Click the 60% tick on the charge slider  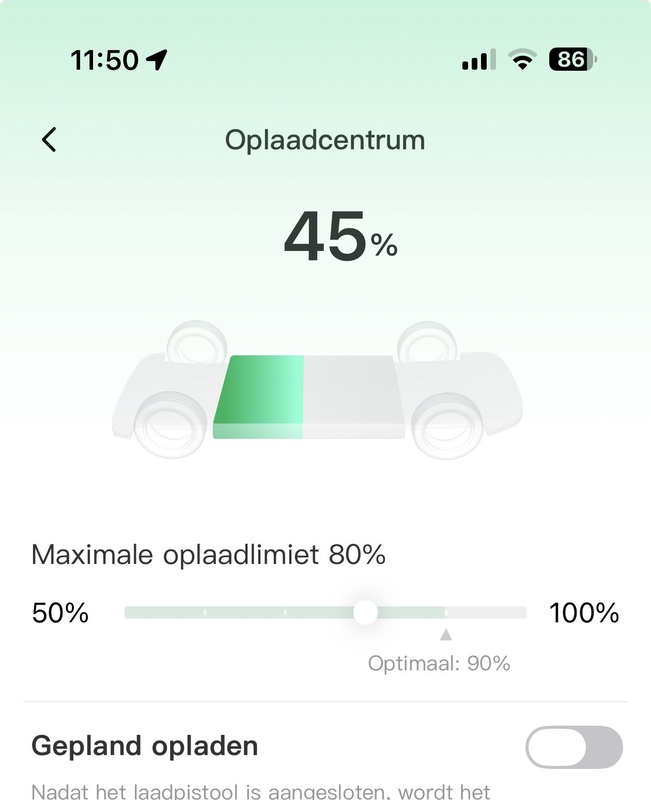pyautogui.click(x=205, y=612)
